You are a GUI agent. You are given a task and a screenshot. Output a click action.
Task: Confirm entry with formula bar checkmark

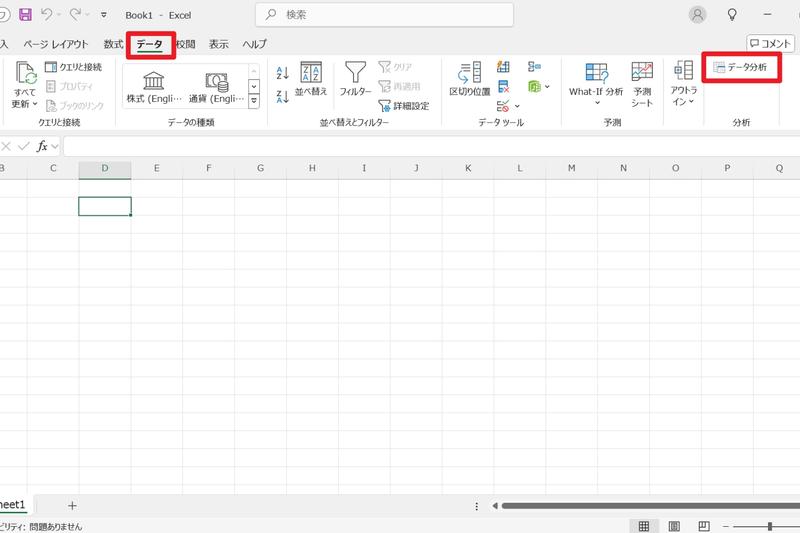[23, 147]
